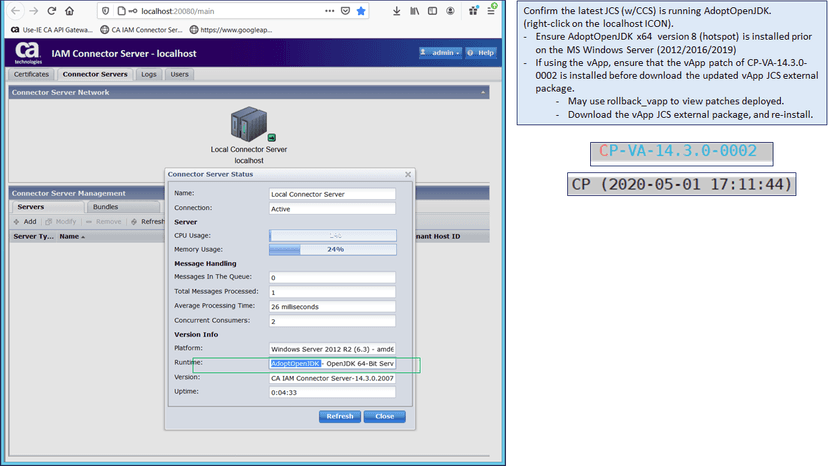828x466 pixels.
Task: Select the Bundles tab
Action: (x=104, y=207)
